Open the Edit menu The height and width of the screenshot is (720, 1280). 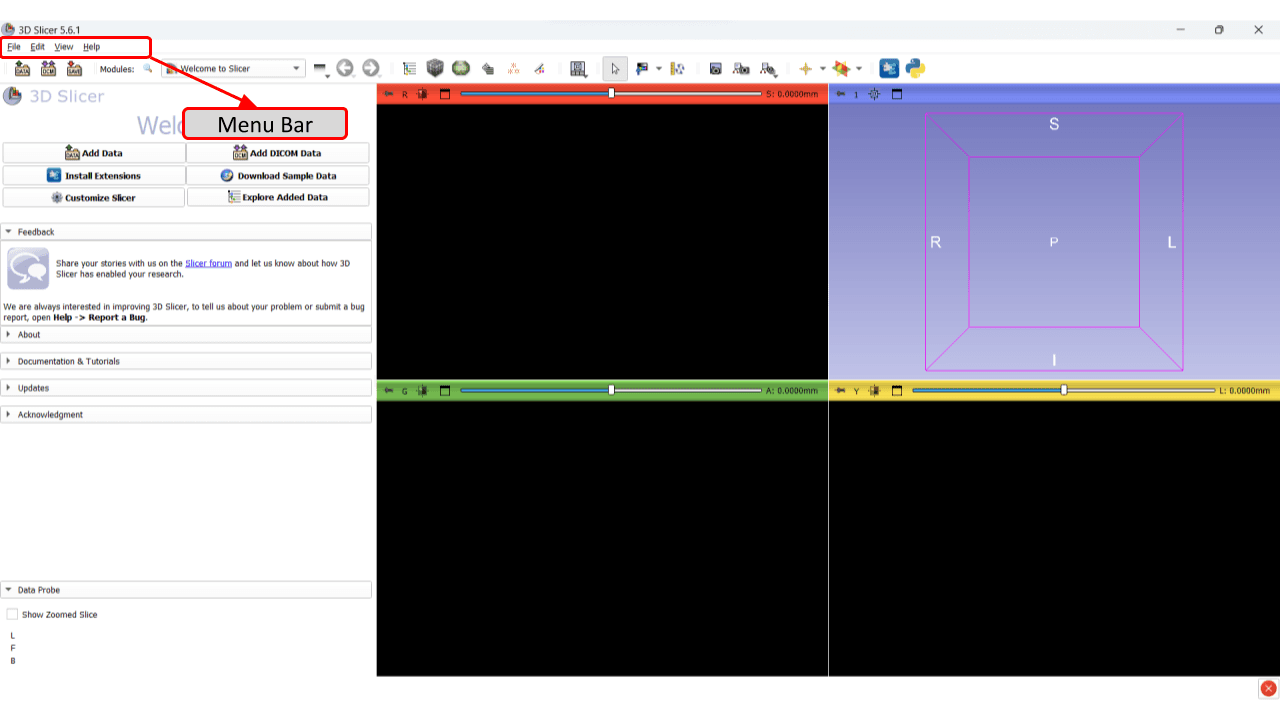click(x=38, y=47)
